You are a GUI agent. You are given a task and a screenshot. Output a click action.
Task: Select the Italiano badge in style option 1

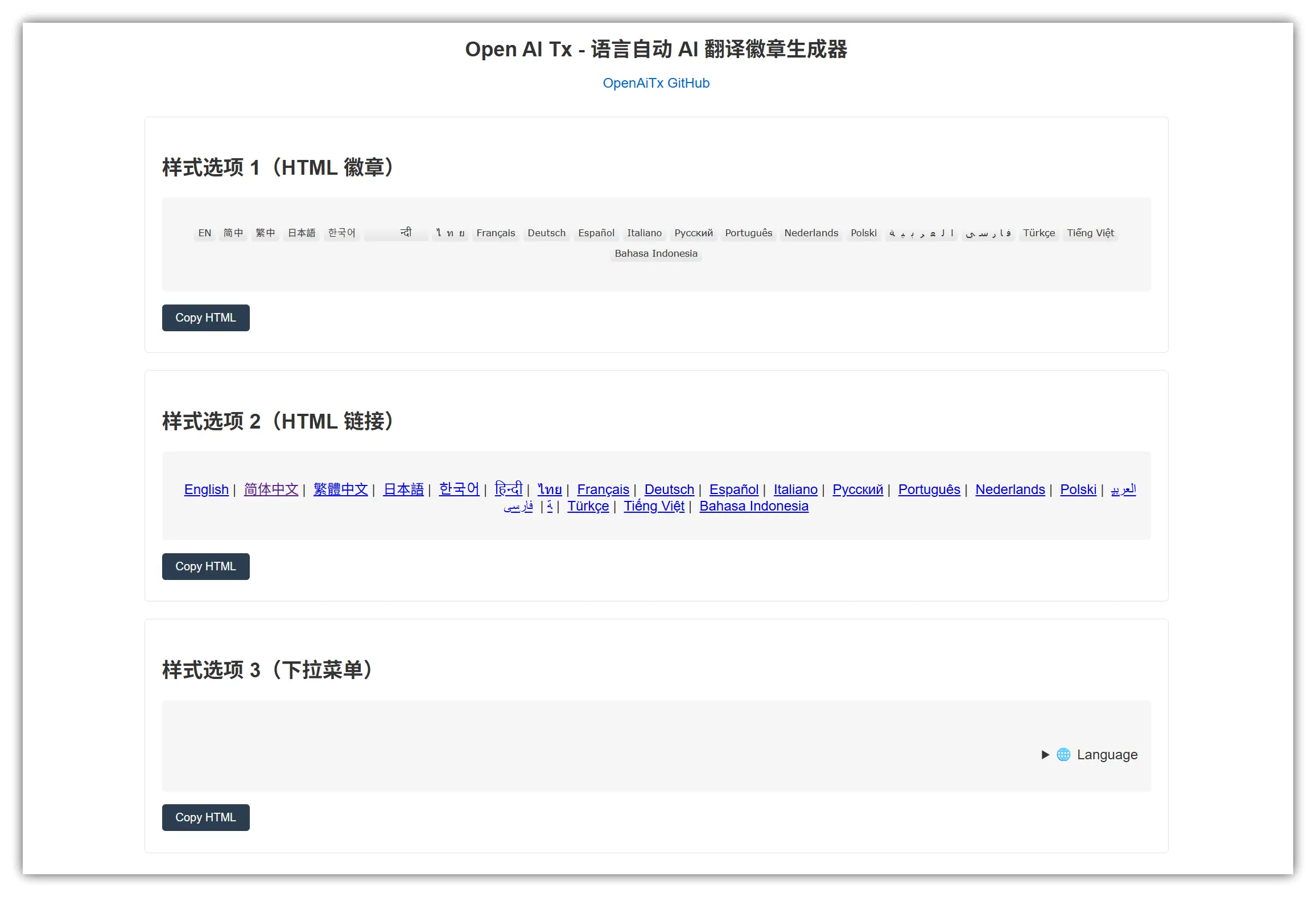point(644,233)
